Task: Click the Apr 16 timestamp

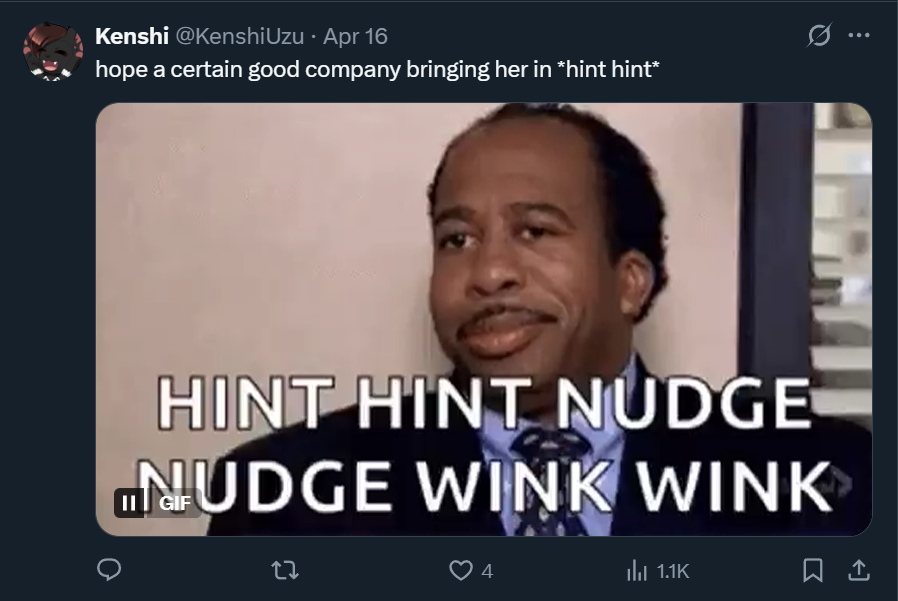Action: (x=356, y=37)
